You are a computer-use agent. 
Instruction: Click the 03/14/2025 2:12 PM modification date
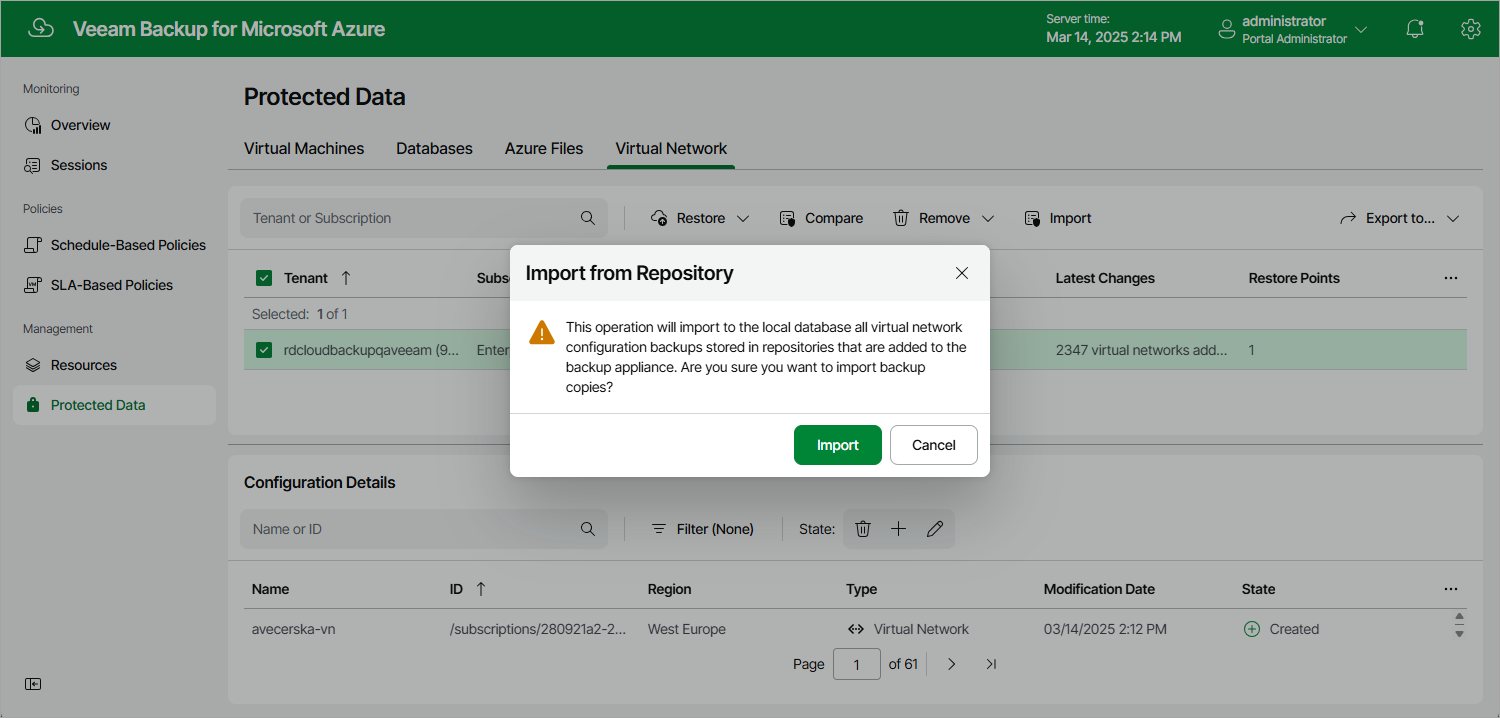[x=1105, y=629]
